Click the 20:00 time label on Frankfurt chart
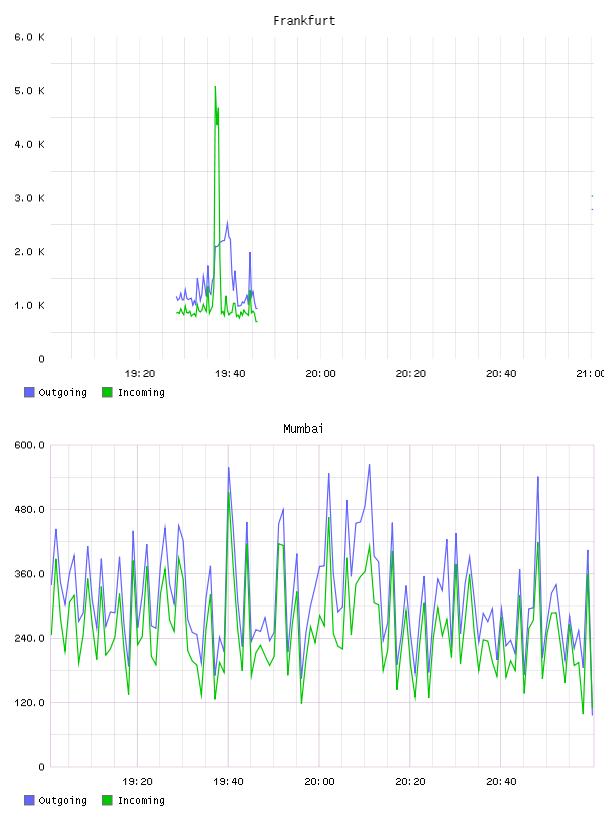 click(x=320, y=374)
